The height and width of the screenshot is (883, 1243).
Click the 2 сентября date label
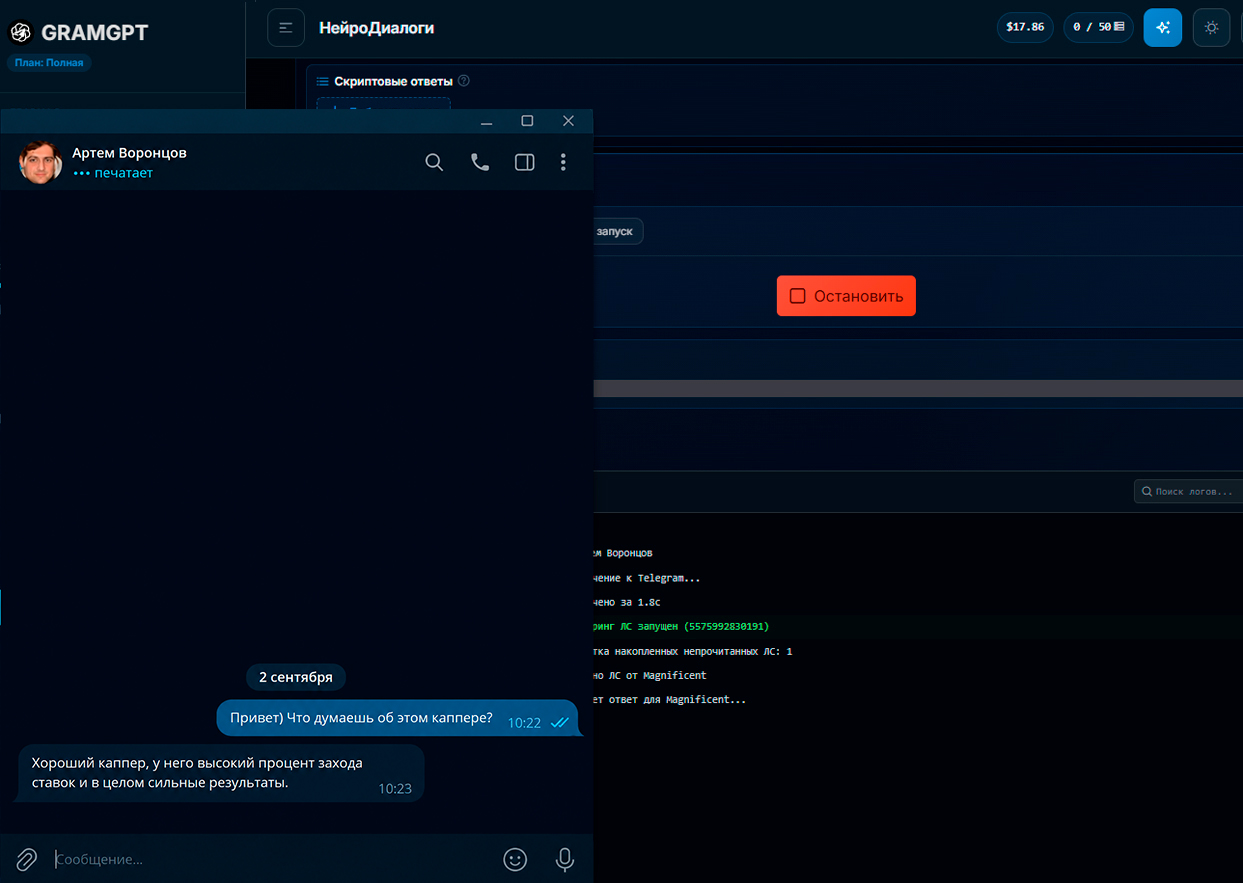point(296,677)
